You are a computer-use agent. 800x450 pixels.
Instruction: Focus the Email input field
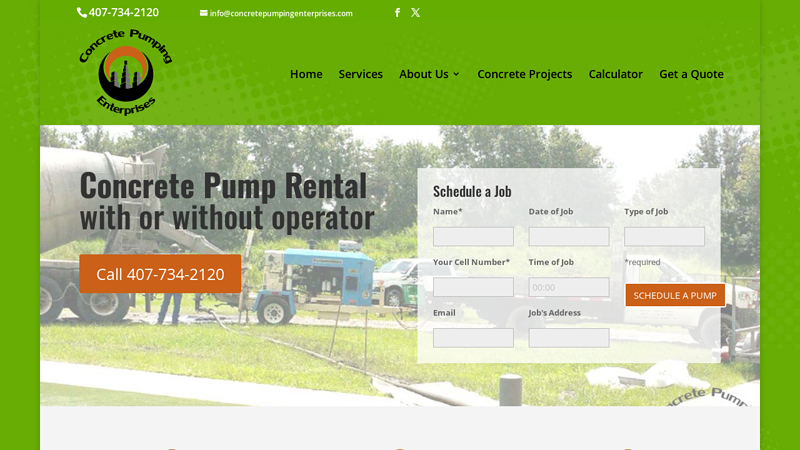click(473, 338)
